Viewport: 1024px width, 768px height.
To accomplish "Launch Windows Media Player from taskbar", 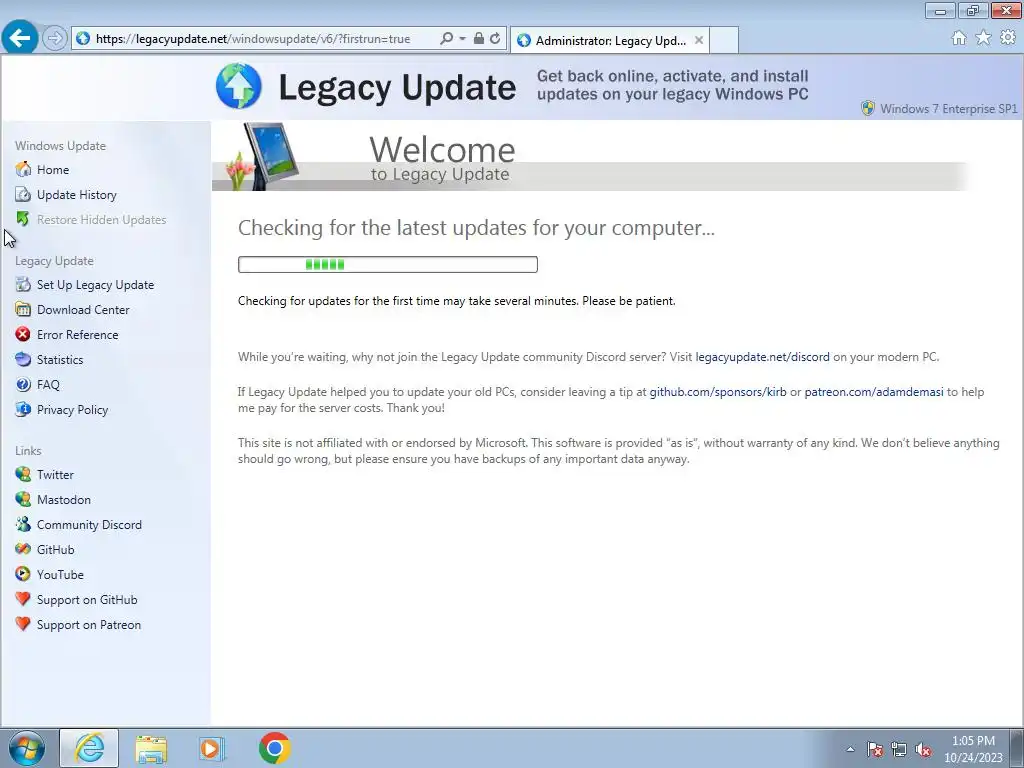I will pos(212,748).
